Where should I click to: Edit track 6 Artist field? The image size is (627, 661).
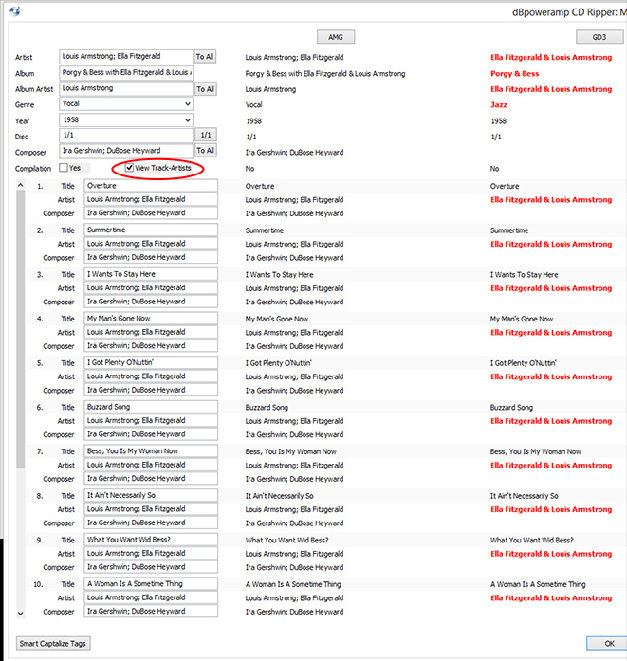point(151,421)
